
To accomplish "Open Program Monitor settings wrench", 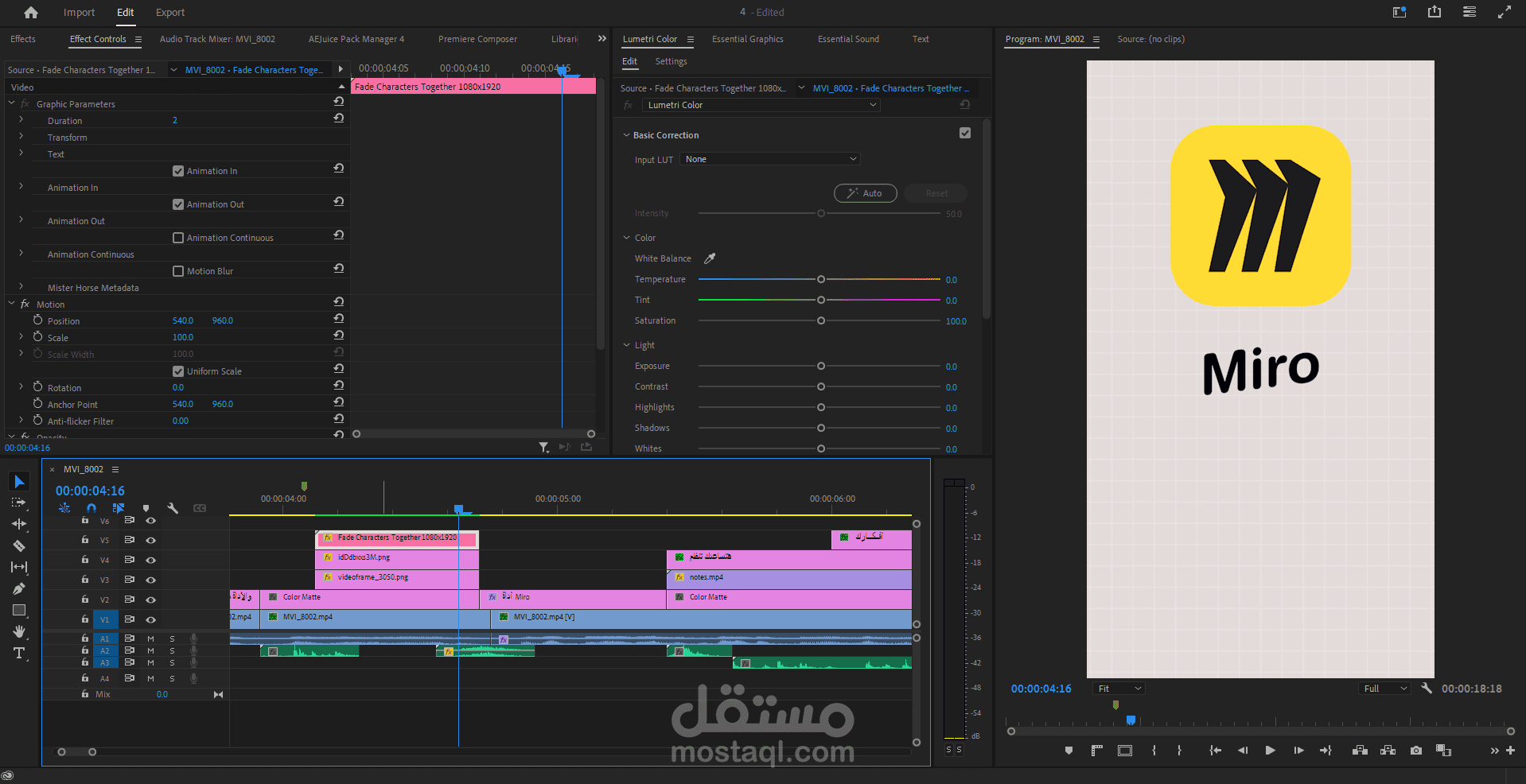I will pos(1427,689).
